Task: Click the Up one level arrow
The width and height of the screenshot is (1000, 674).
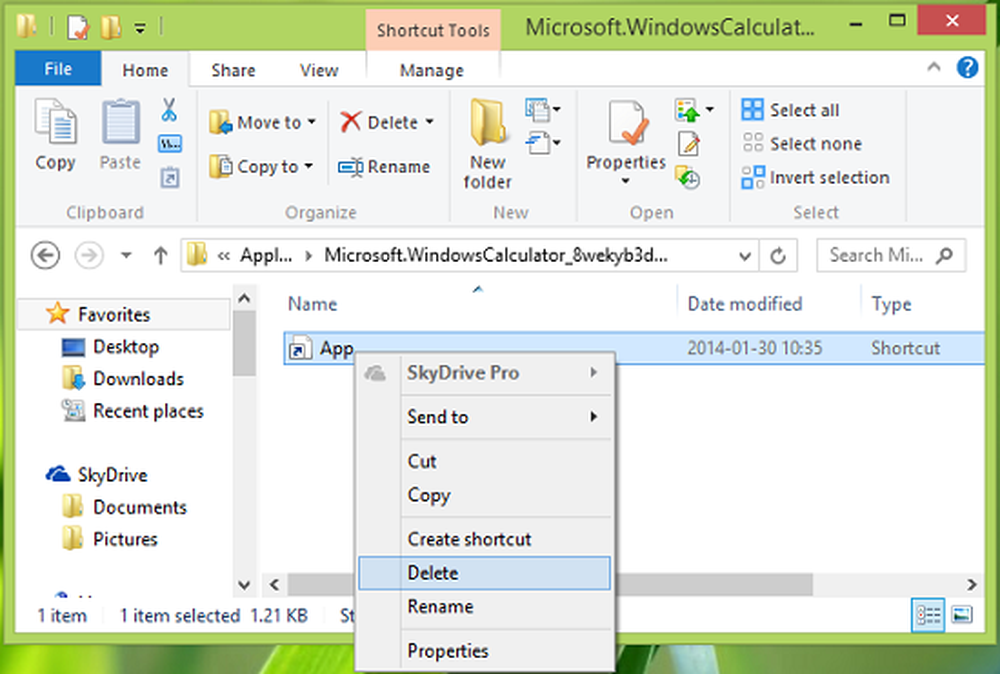Action: (x=161, y=256)
